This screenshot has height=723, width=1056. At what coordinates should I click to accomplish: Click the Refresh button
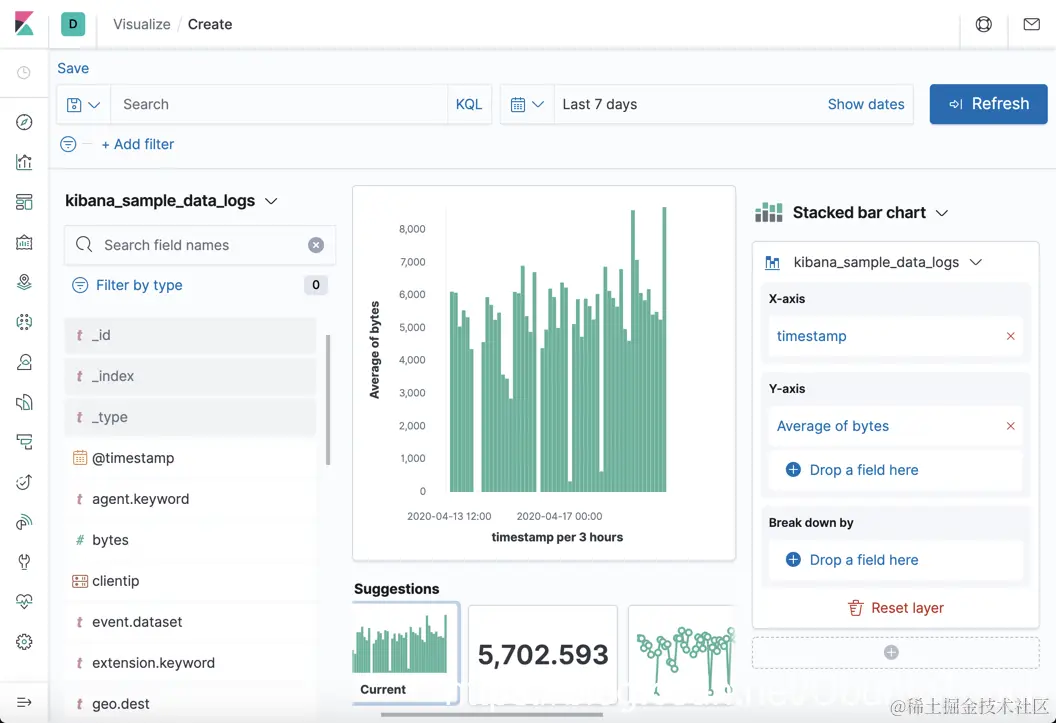coord(988,104)
